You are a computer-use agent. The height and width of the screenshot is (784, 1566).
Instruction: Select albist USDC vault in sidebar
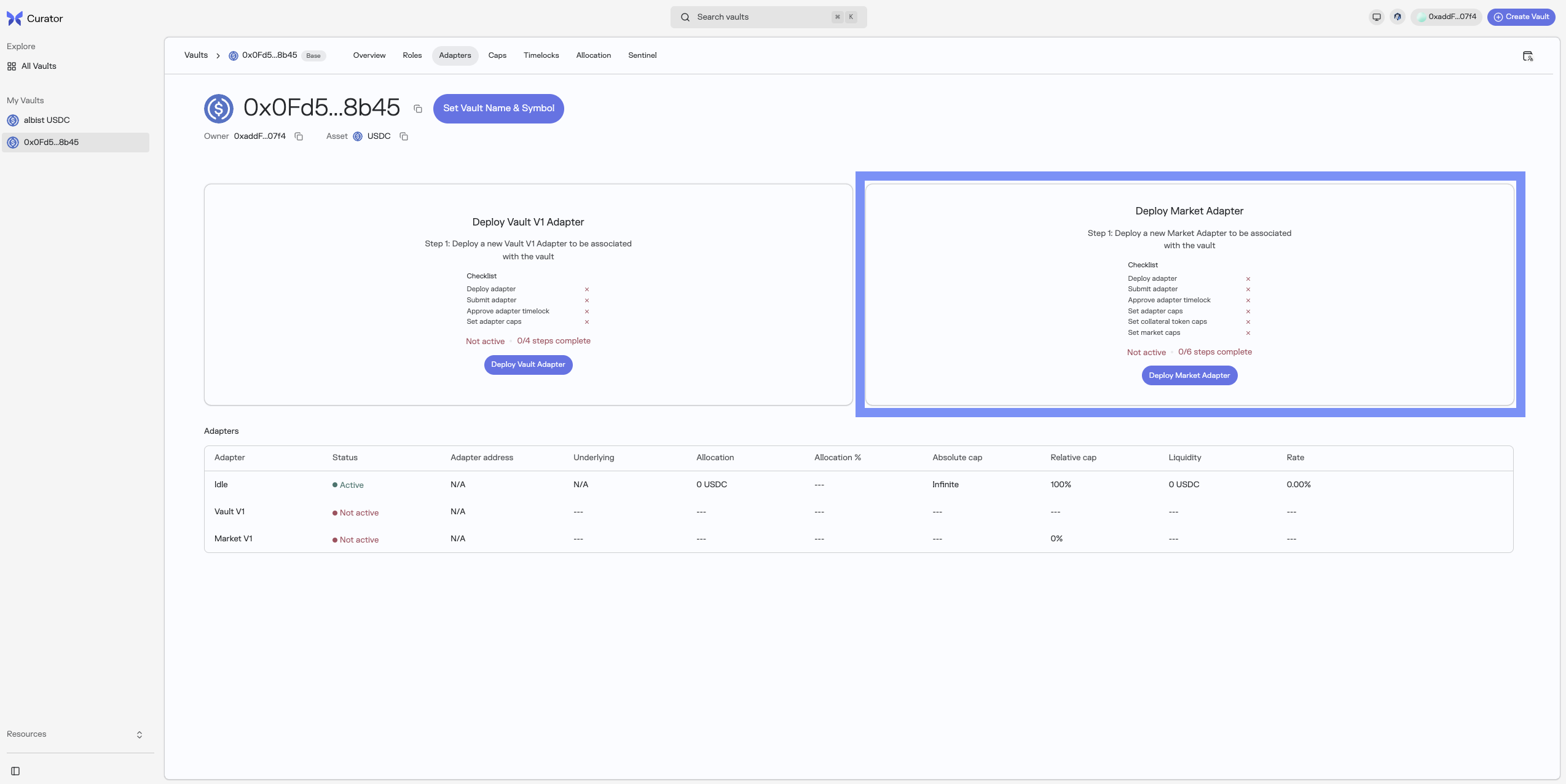point(46,120)
